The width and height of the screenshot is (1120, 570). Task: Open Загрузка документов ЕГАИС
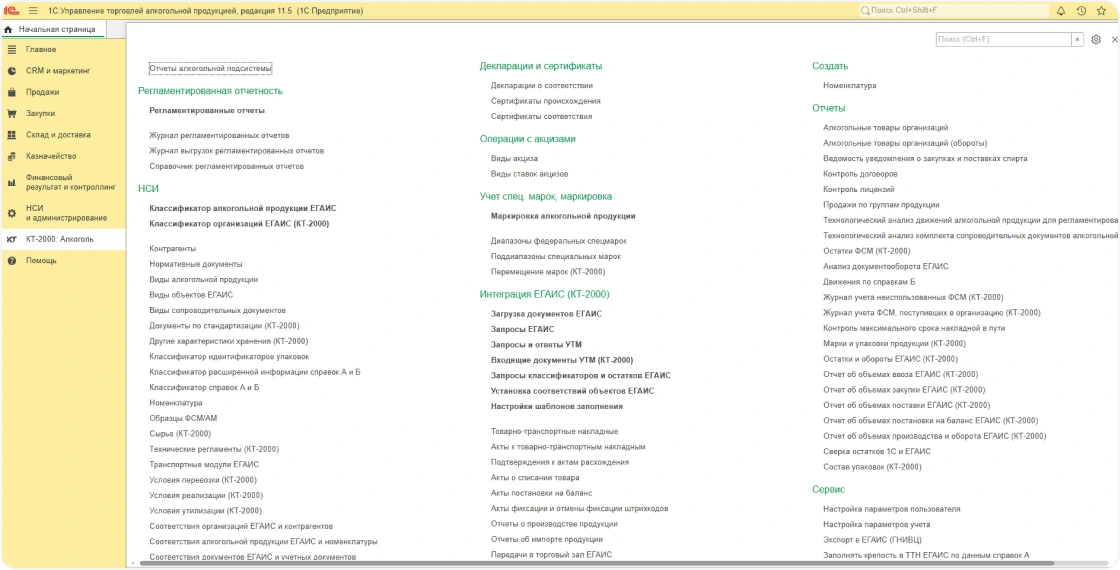[x=546, y=314]
